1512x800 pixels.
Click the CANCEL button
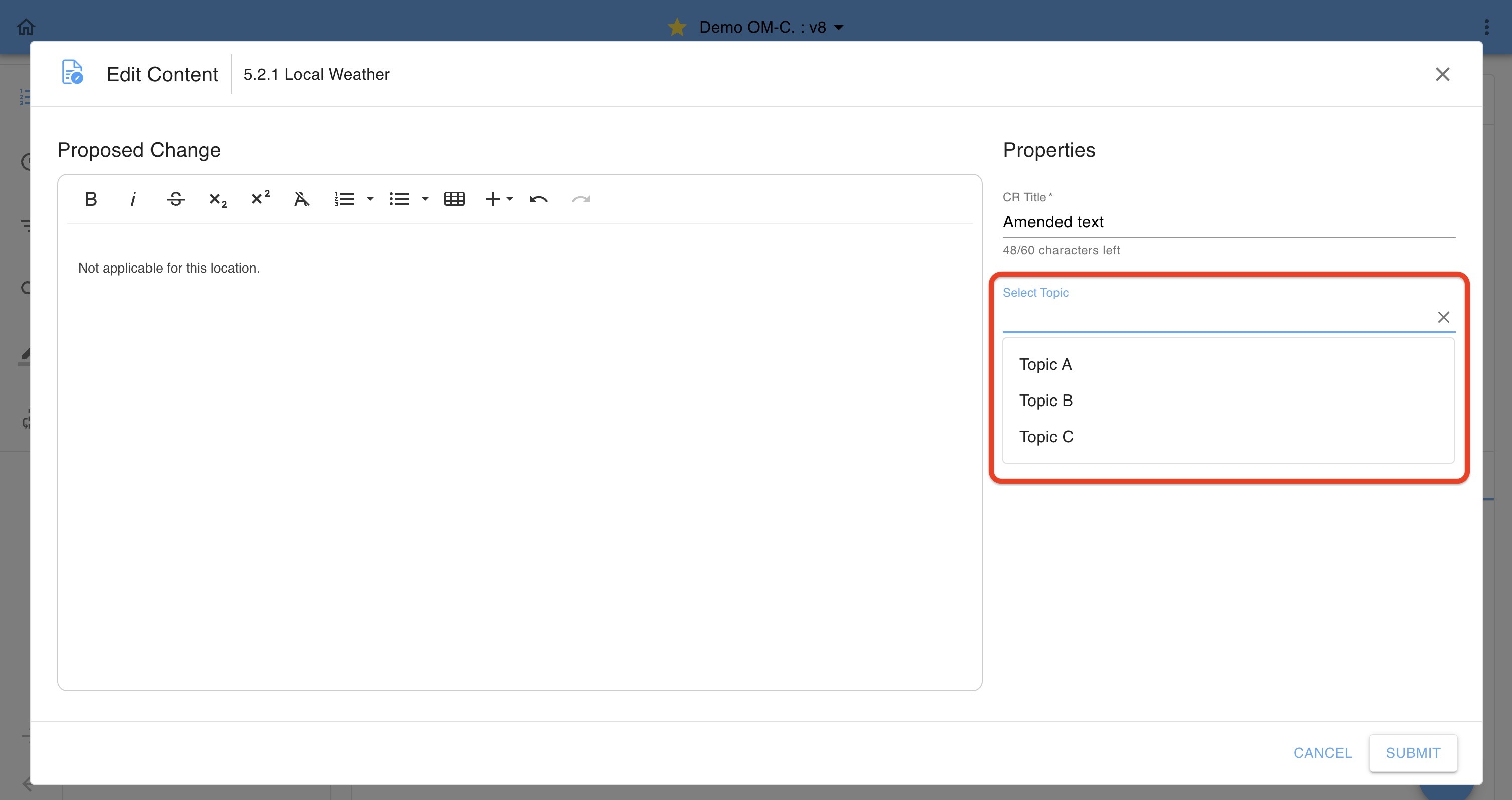pos(1322,752)
